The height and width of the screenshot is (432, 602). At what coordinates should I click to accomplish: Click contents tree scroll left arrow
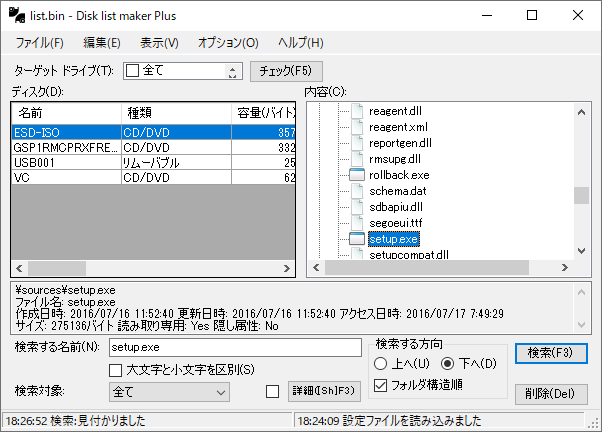316,268
